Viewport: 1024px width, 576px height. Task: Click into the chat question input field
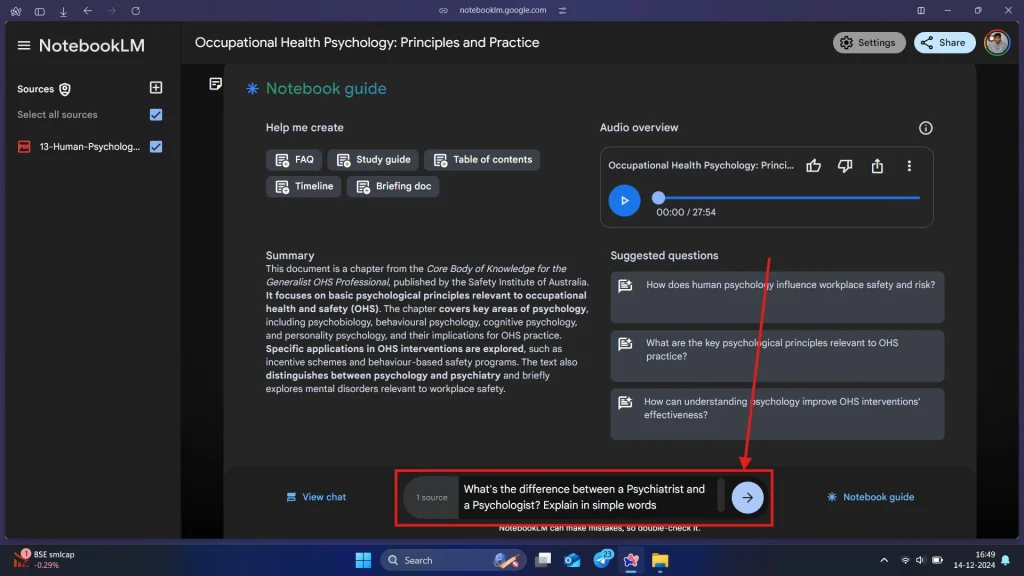588,498
